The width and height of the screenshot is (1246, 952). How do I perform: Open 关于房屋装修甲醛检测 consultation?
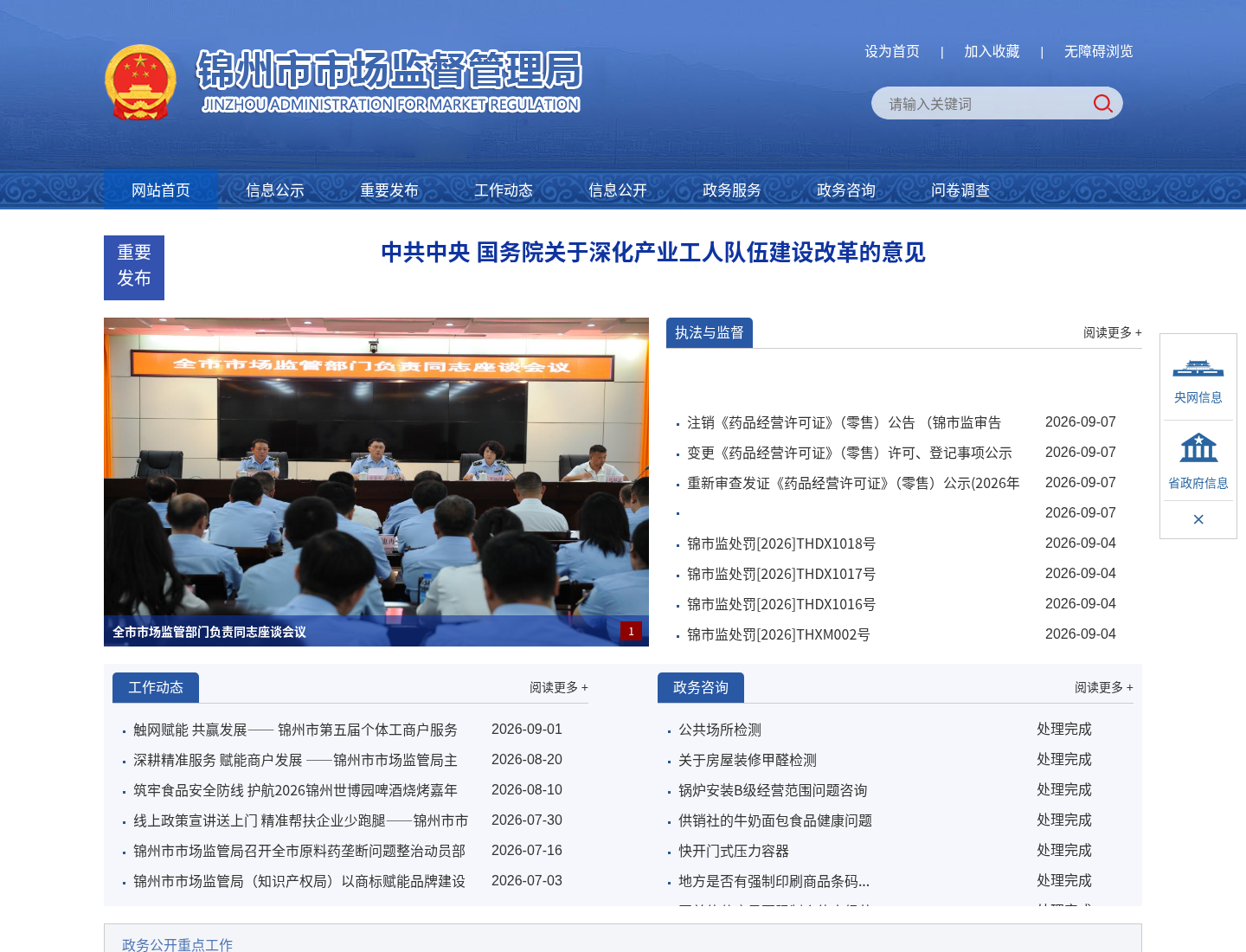point(748,760)
